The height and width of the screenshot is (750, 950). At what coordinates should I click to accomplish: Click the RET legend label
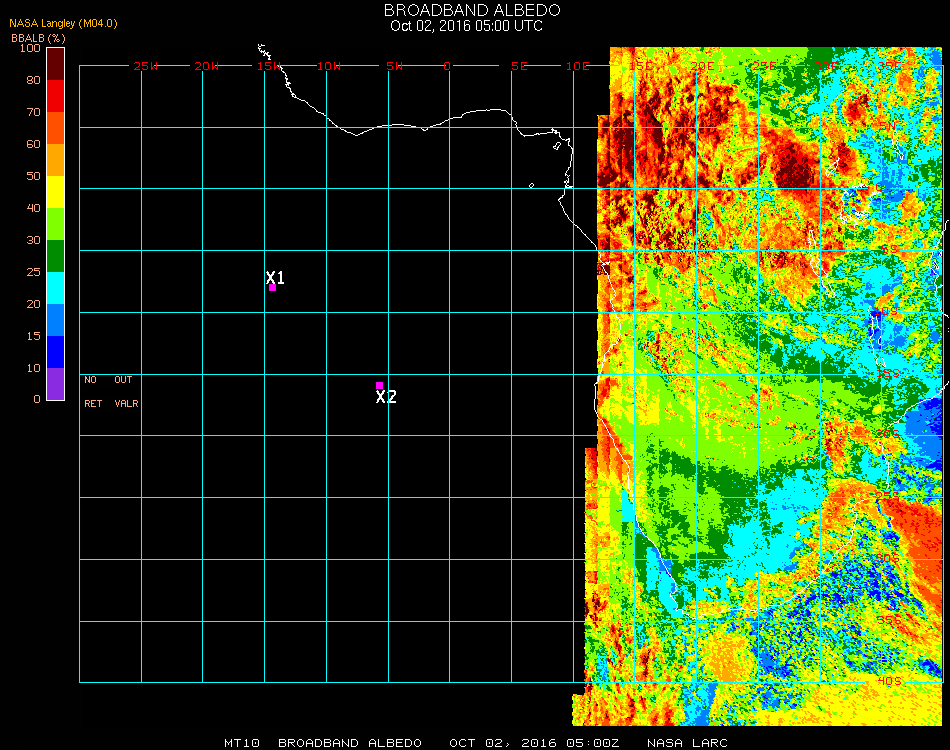click(x=93, y=403)
